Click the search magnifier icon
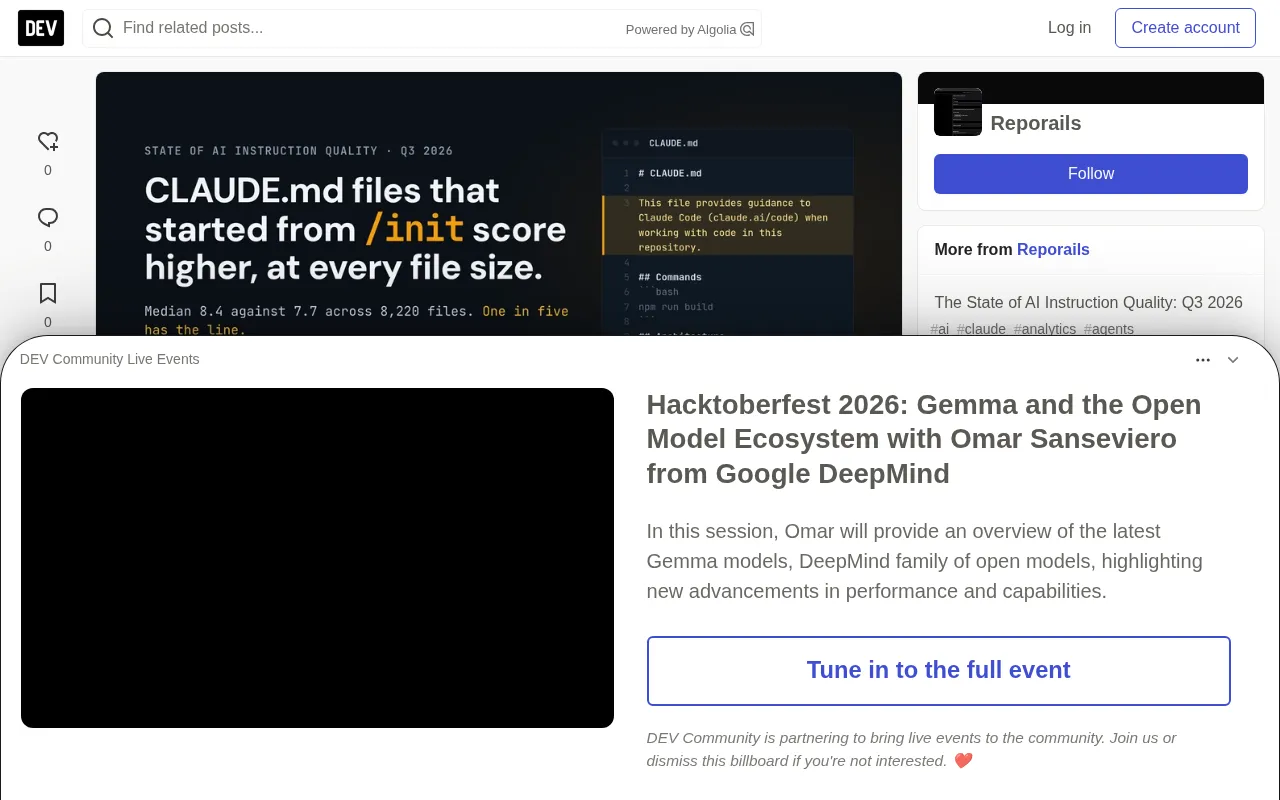1280x800 pixels. (103, 28)
